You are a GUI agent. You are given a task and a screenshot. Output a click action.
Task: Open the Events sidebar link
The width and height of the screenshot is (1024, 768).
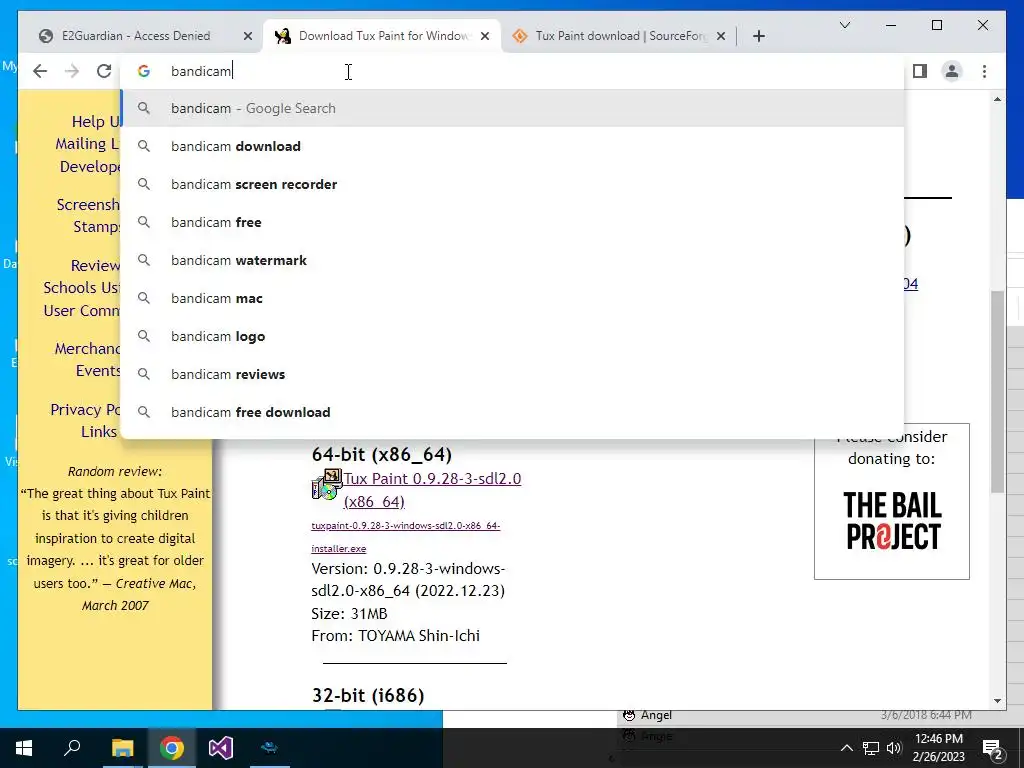pos(98,371)
